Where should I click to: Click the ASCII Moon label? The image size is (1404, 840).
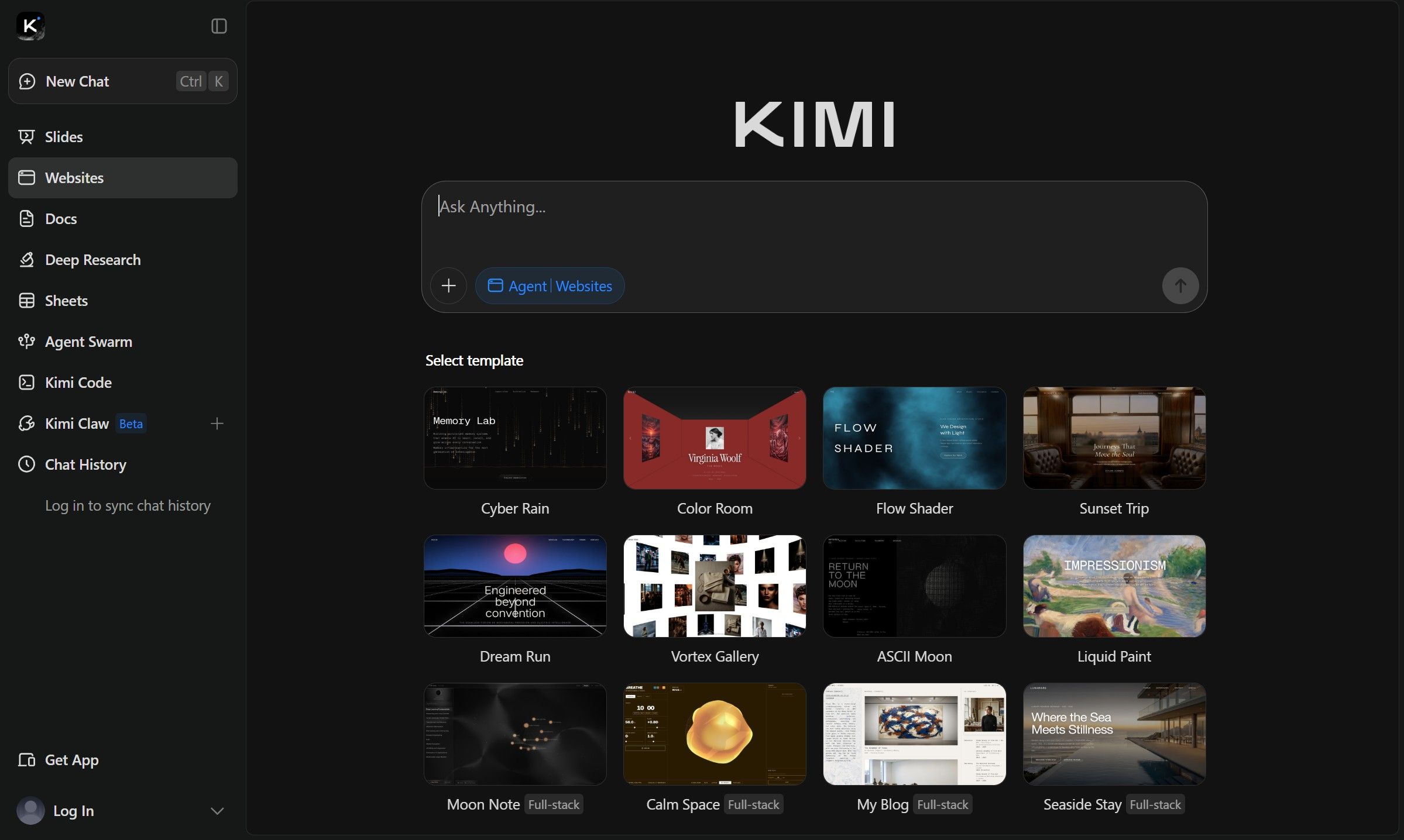click(914, 656)
